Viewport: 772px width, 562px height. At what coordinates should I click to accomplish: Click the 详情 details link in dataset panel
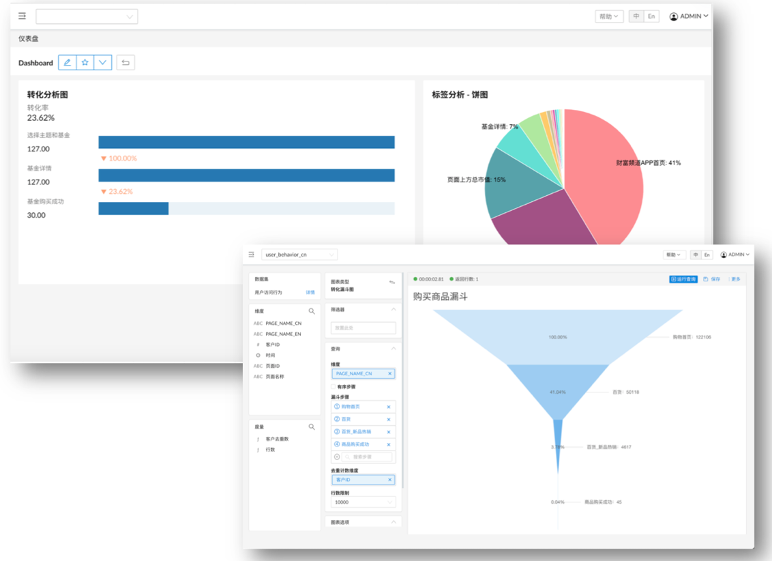tap(310, 293)
